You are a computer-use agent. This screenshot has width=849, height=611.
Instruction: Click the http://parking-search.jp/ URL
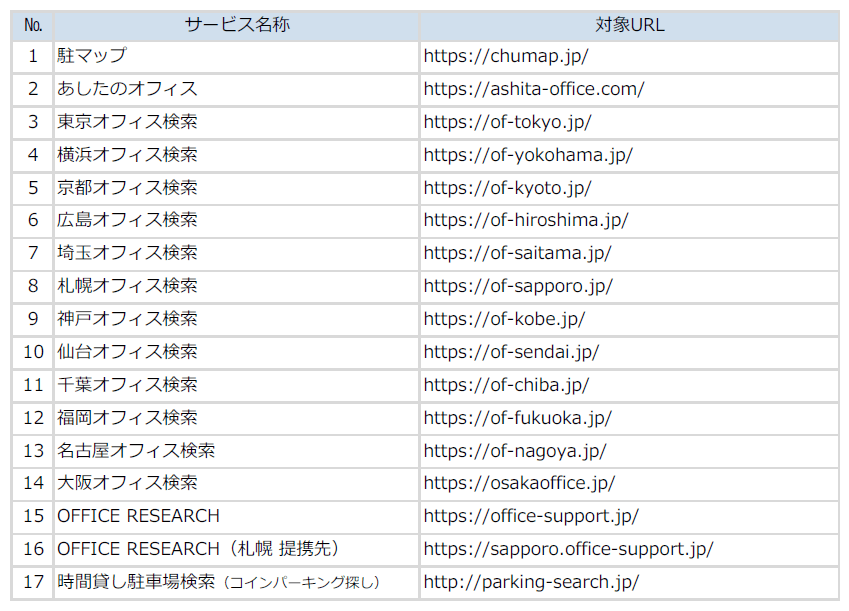(x=531, y=582)
